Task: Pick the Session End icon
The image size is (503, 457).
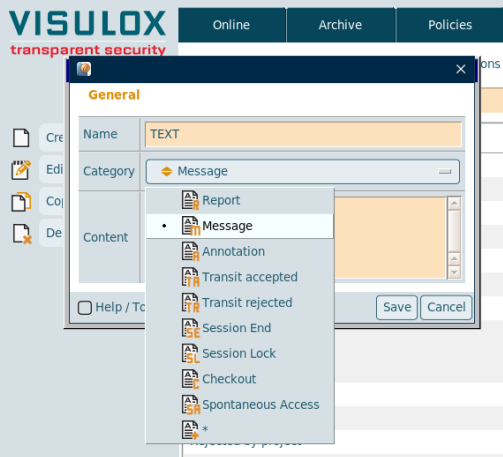Action: click(x=191, y=328)
